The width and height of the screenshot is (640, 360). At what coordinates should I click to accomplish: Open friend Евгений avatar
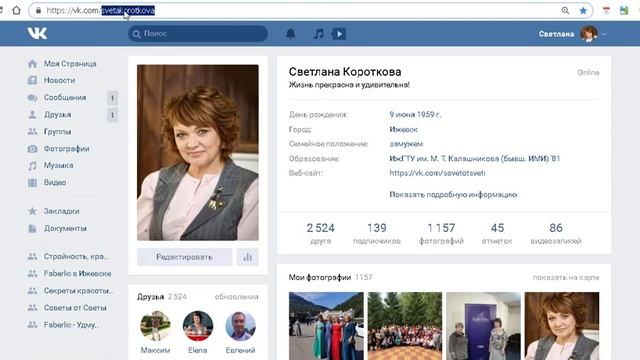[240, 326]
